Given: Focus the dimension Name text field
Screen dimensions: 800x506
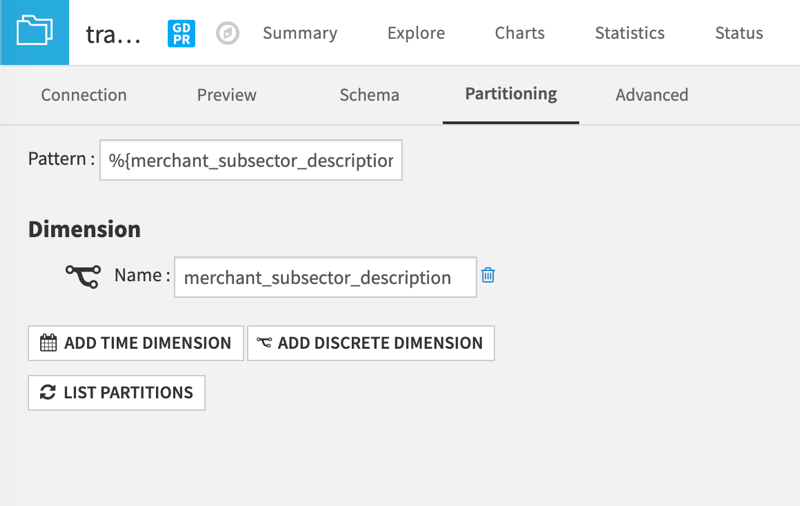Looking at the screenshot, I should coord(324,277).
